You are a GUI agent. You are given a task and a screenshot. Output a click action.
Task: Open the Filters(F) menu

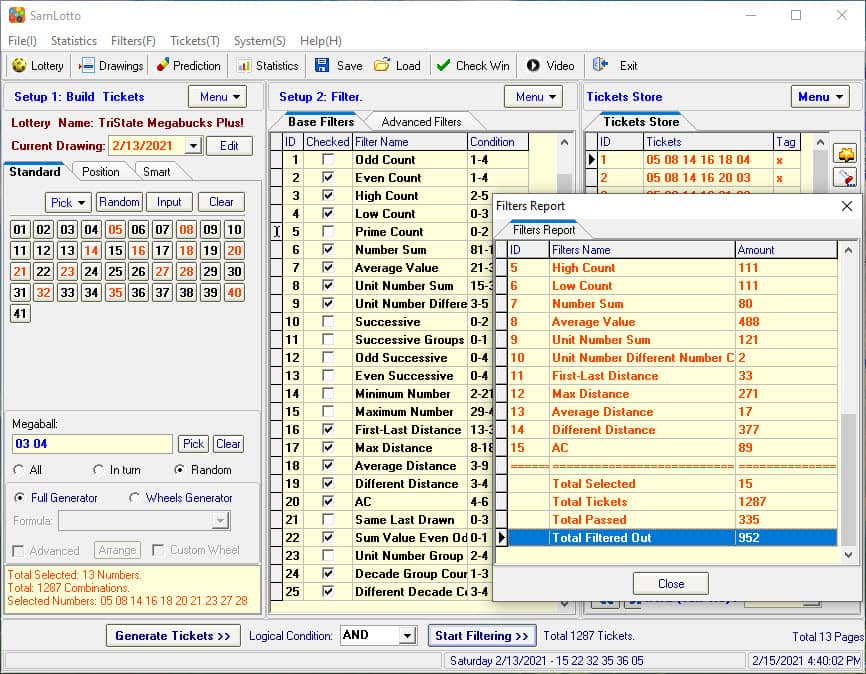[133, 41]
